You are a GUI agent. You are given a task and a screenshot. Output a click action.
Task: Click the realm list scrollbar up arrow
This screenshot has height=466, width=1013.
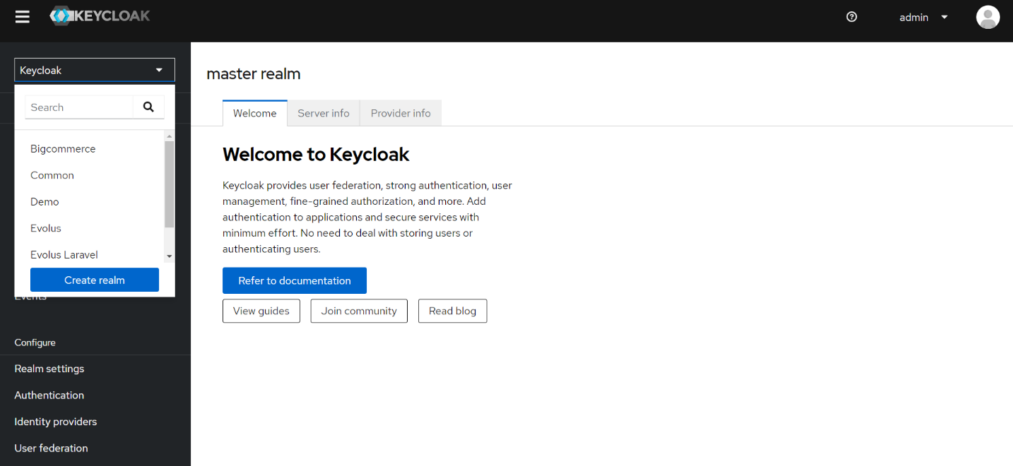tap(169, 136)
